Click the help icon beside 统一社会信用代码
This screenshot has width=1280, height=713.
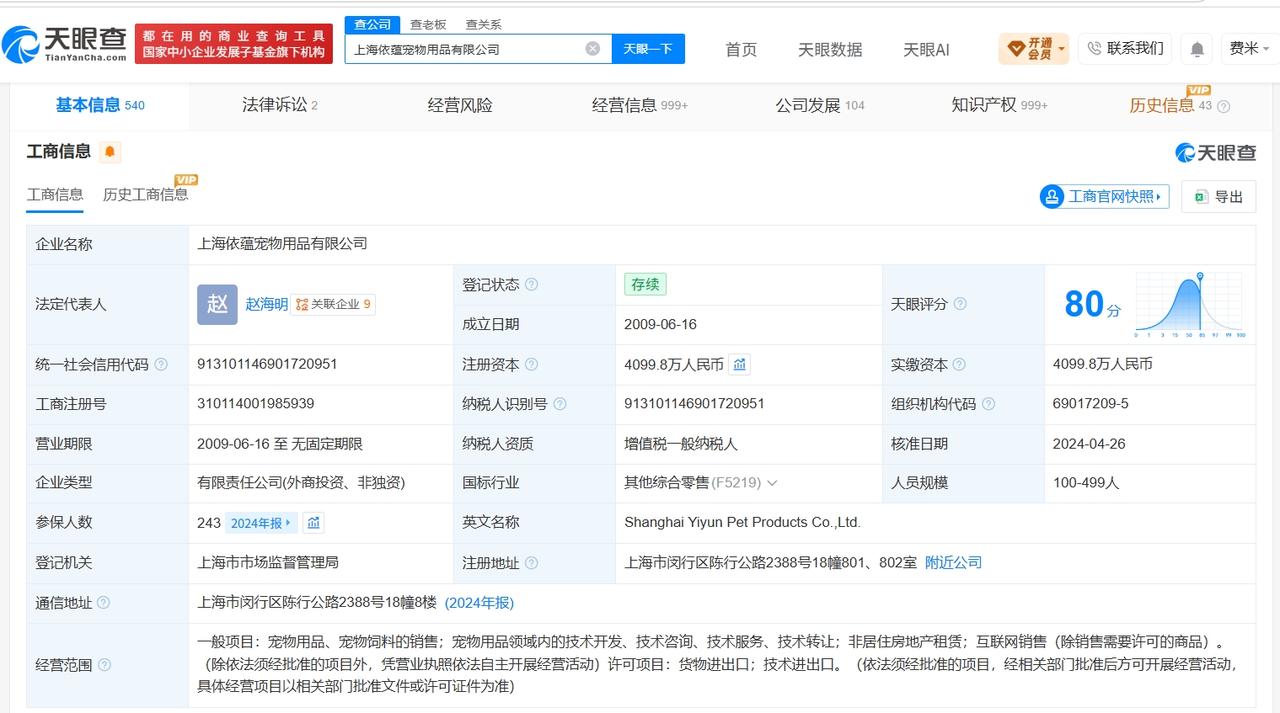(x=161, y=365)
